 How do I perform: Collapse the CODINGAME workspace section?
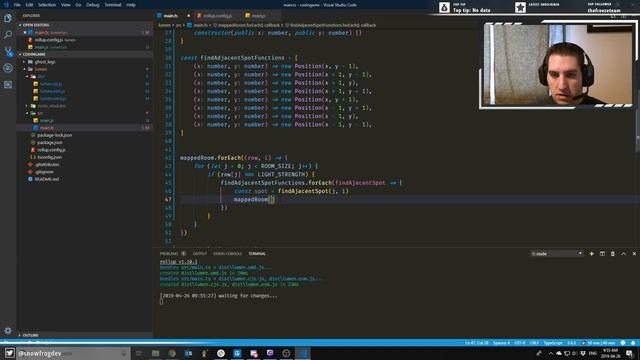84,54
